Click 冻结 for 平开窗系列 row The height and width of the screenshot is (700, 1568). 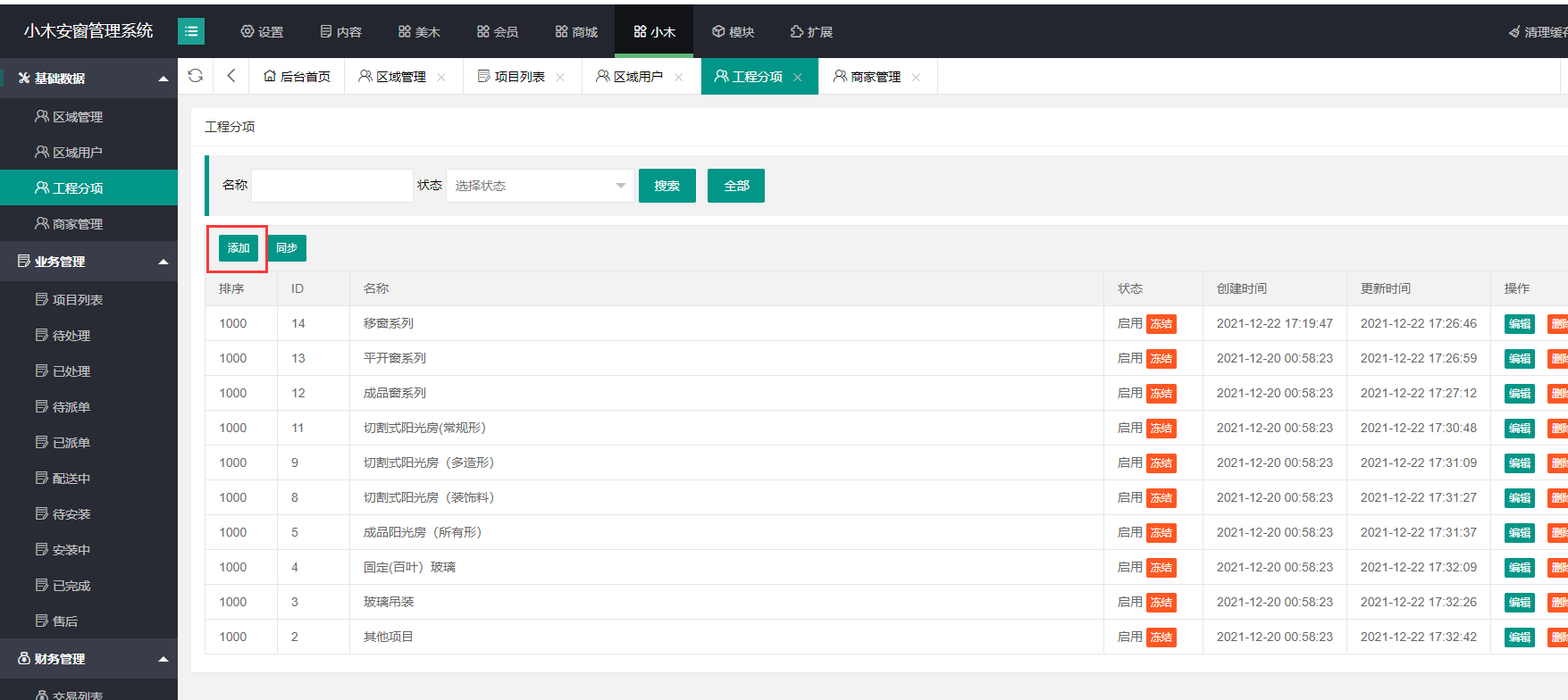pos(1161,359)
